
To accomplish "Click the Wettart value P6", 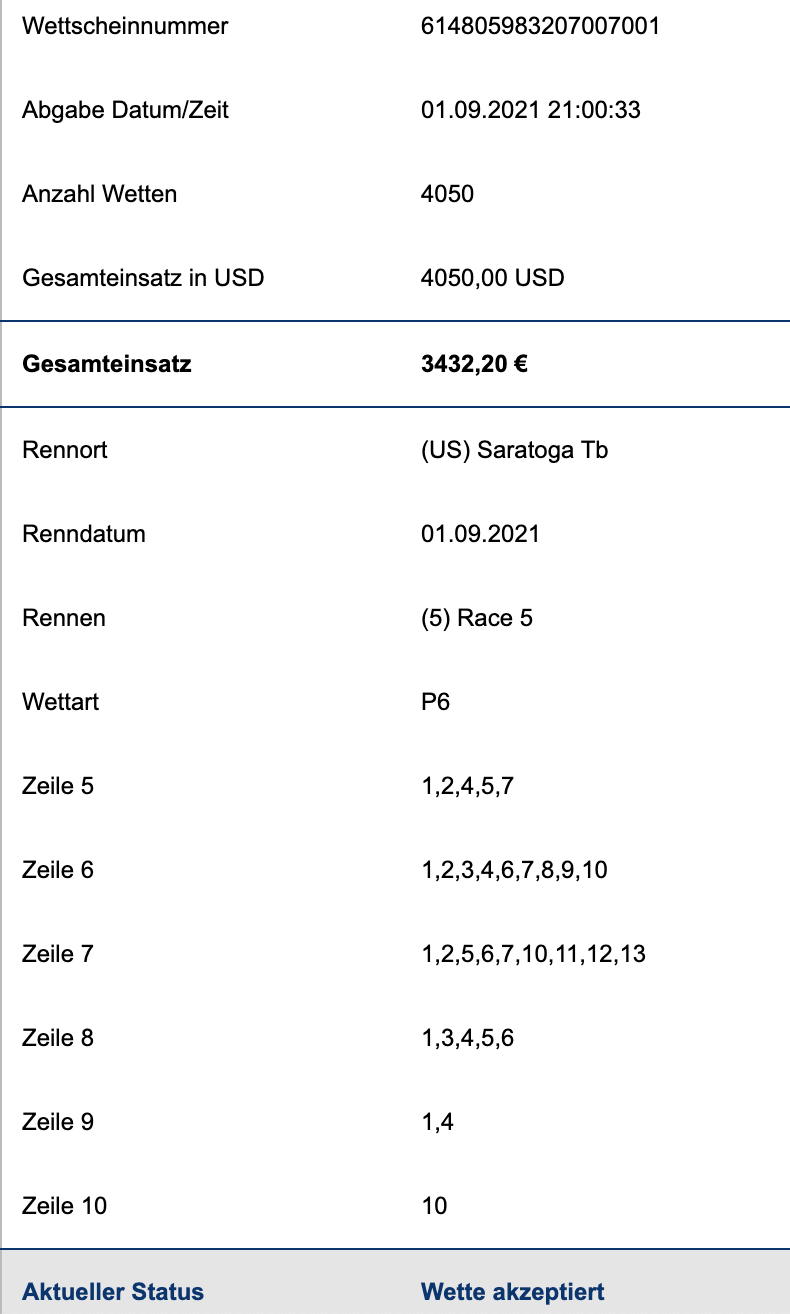I will 436,702.
